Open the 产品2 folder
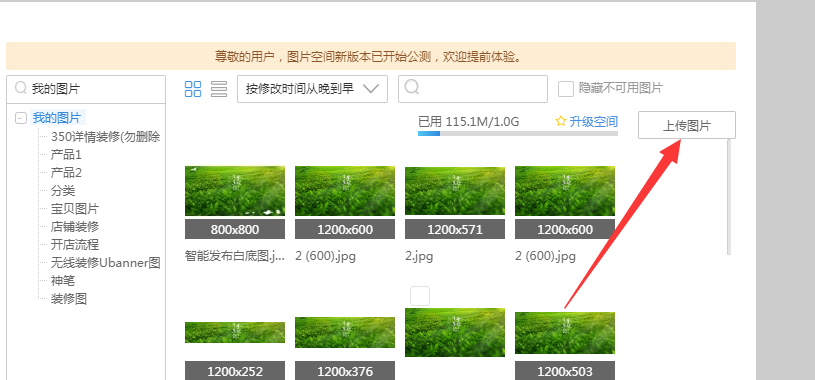Image resolution: width=815 pixels, height=380 pixels. (66, 173)
